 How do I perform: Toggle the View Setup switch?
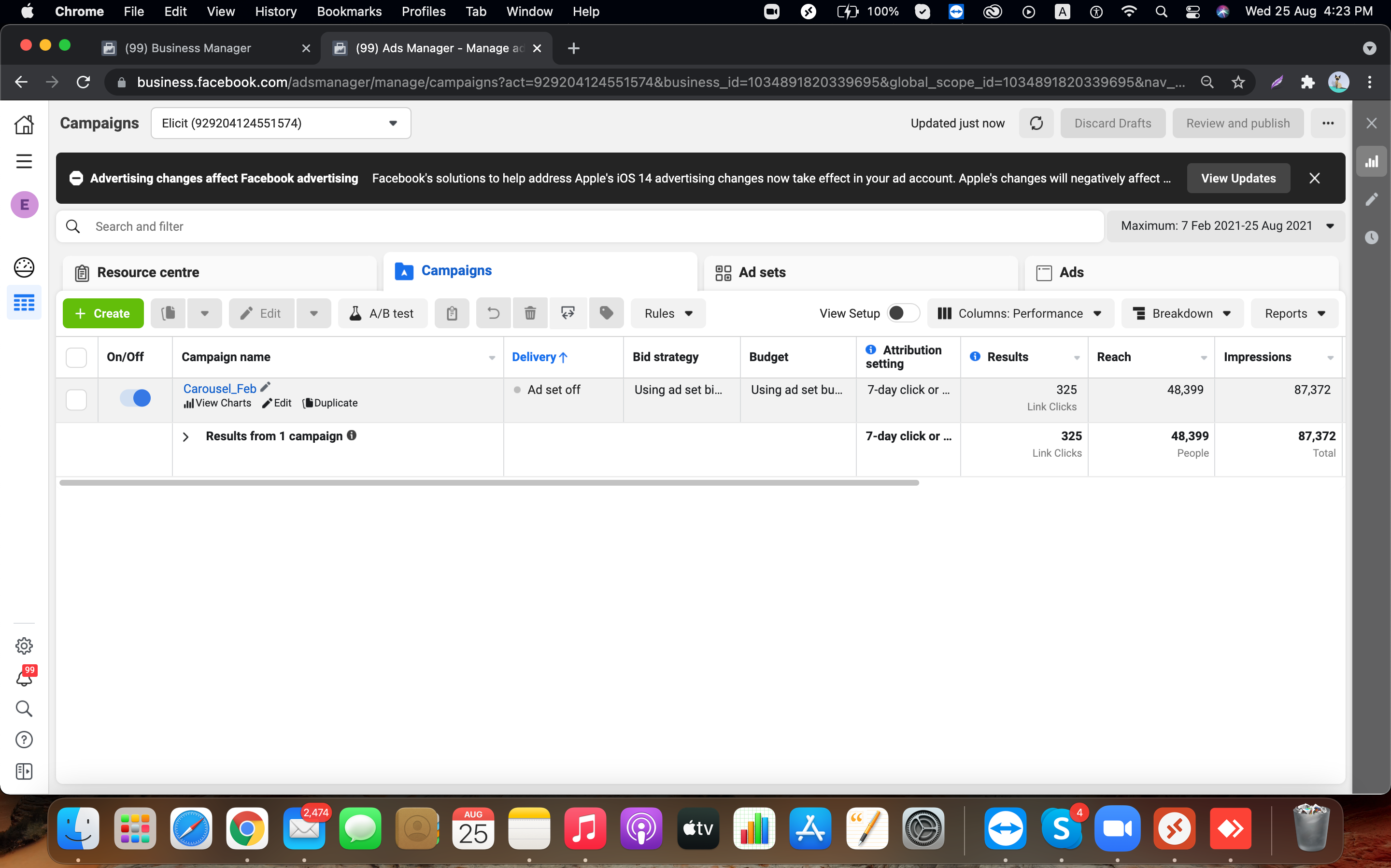point(897,313)
